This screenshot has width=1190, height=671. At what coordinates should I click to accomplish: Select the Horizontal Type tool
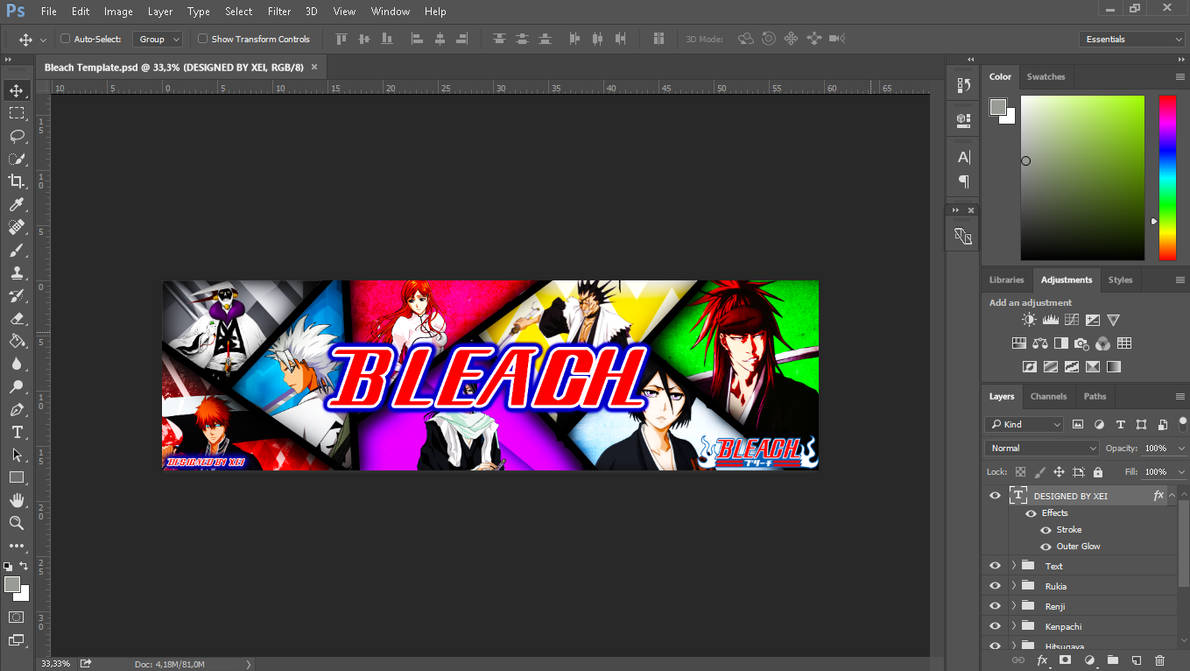click(x=16, y=432)
